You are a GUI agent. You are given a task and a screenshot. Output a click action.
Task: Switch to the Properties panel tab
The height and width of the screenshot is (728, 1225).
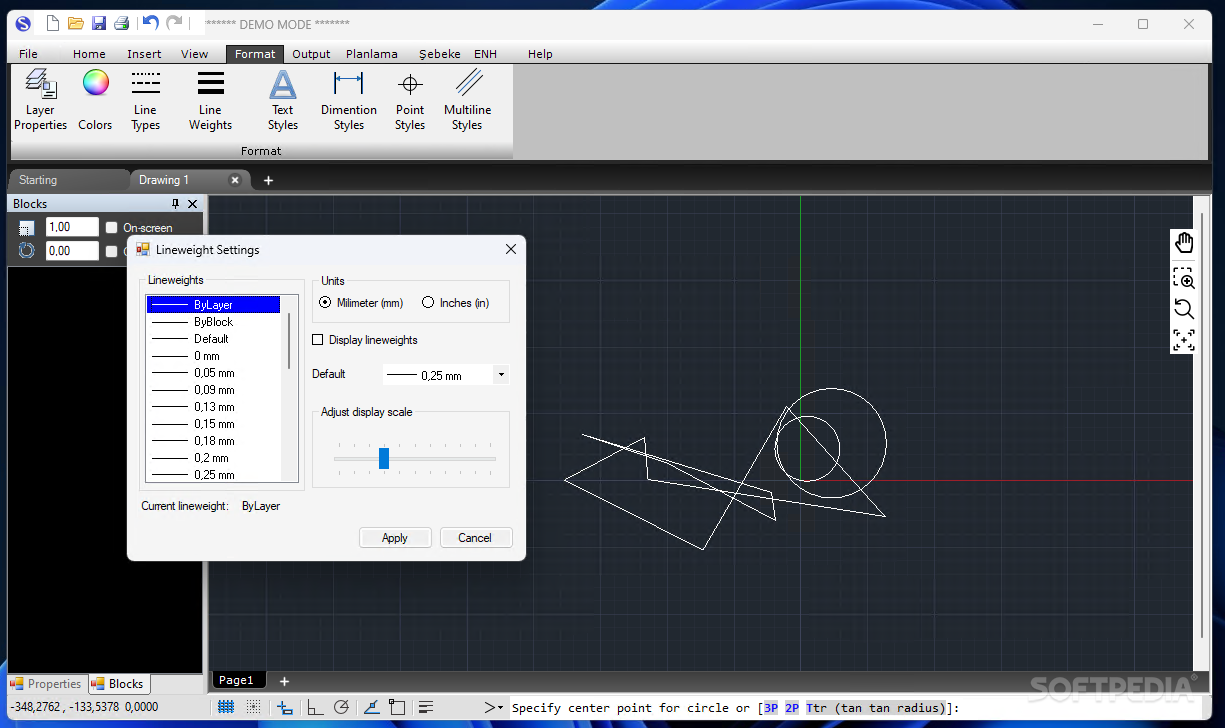coord(46,684)
